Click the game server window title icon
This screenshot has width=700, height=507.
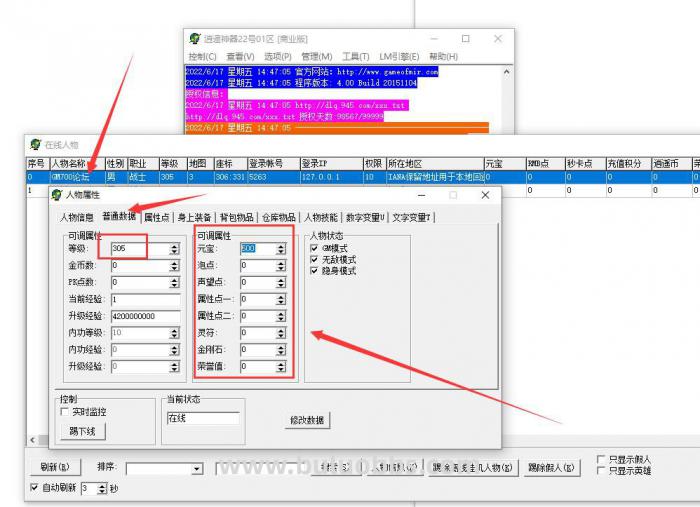pos(195,39)
